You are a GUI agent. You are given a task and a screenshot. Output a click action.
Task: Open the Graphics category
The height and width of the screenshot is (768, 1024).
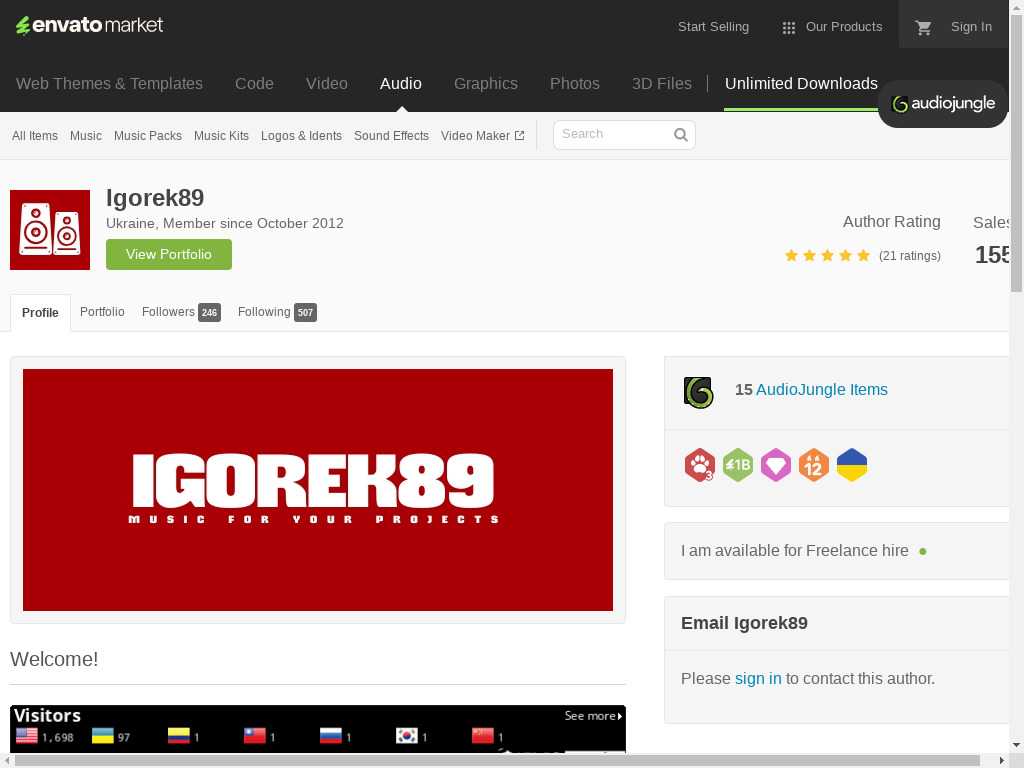click(486, 84)
